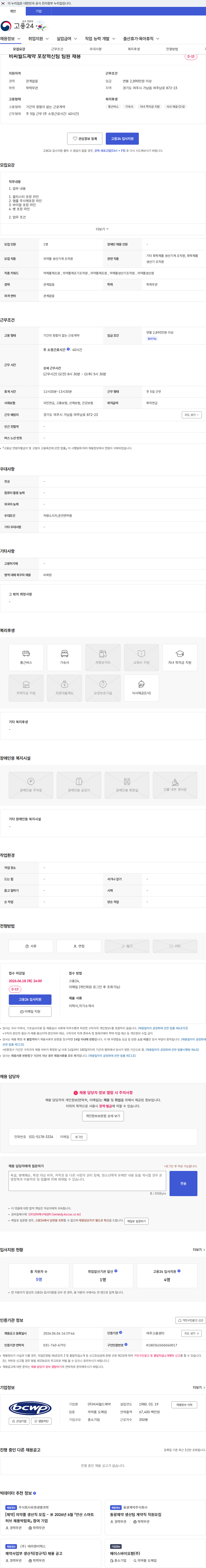Click 고용24 입사지원 under 접수 마감일

[30, 999]
